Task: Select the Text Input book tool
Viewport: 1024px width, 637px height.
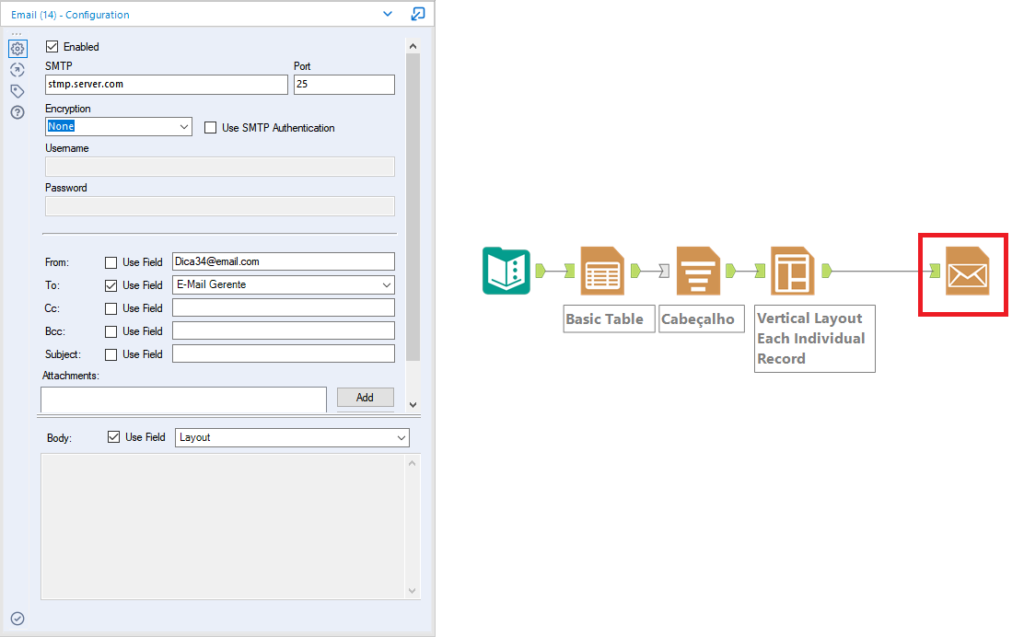Action: pos(506,270)
